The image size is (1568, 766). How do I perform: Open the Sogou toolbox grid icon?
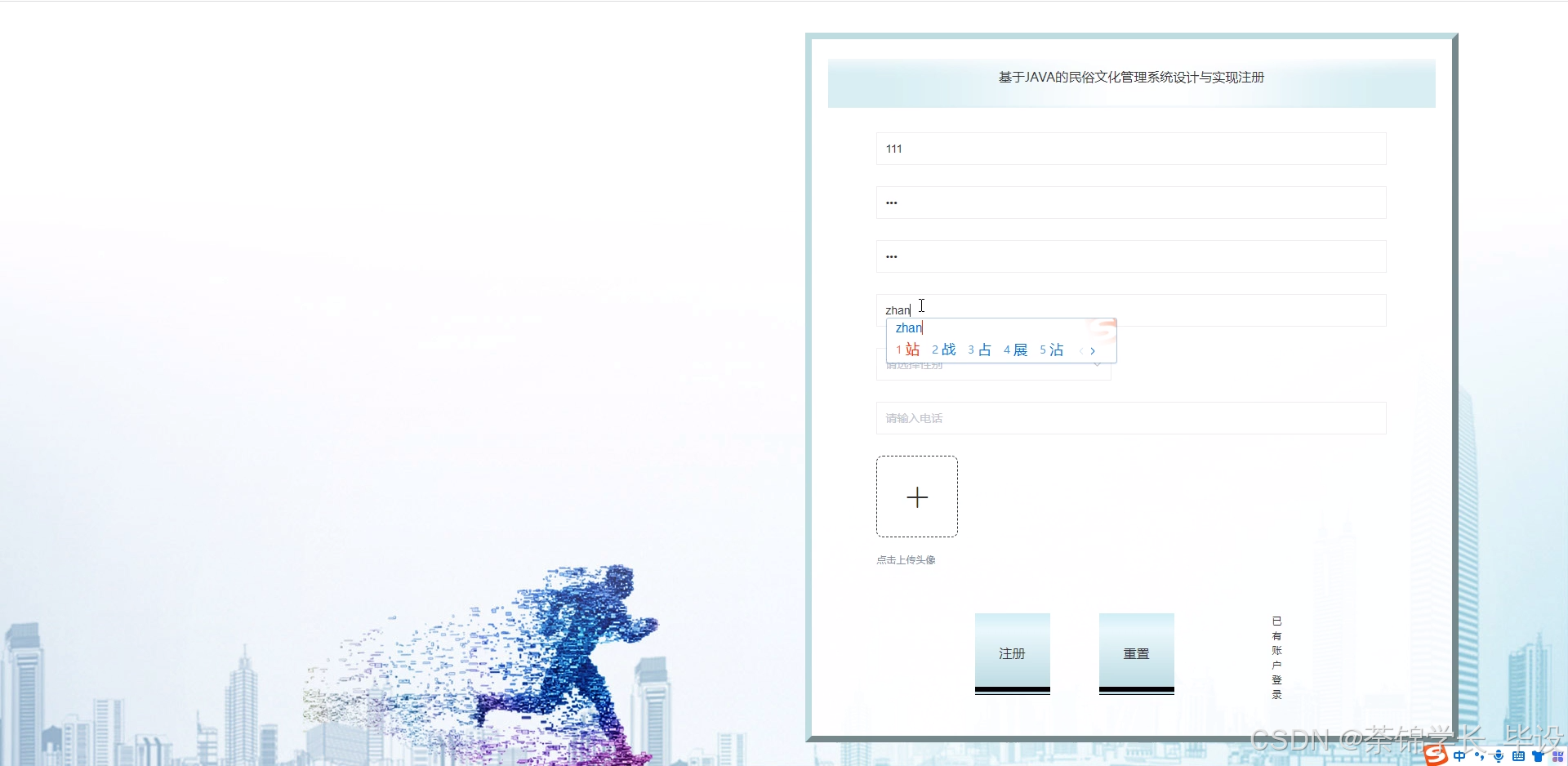coord(1559,755)
